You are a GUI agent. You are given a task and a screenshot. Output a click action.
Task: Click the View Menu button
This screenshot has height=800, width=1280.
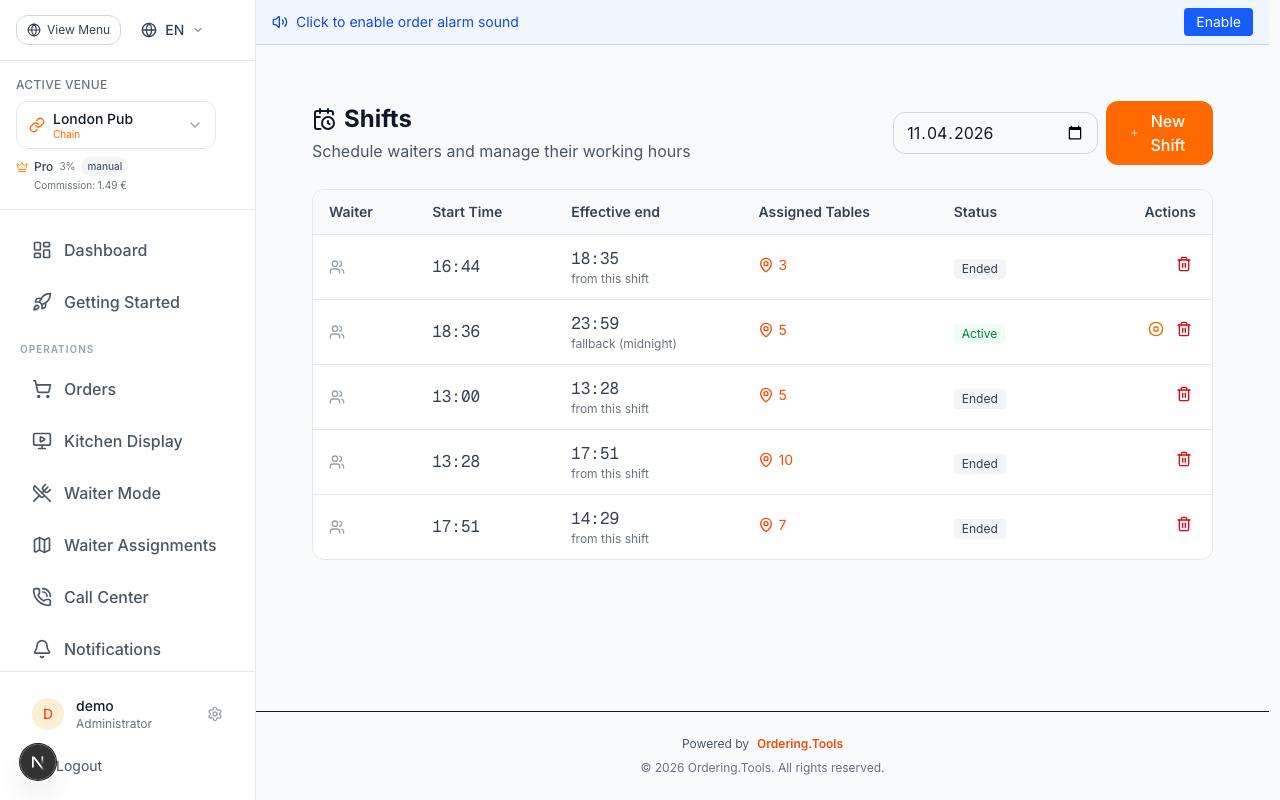click(68, 30)
